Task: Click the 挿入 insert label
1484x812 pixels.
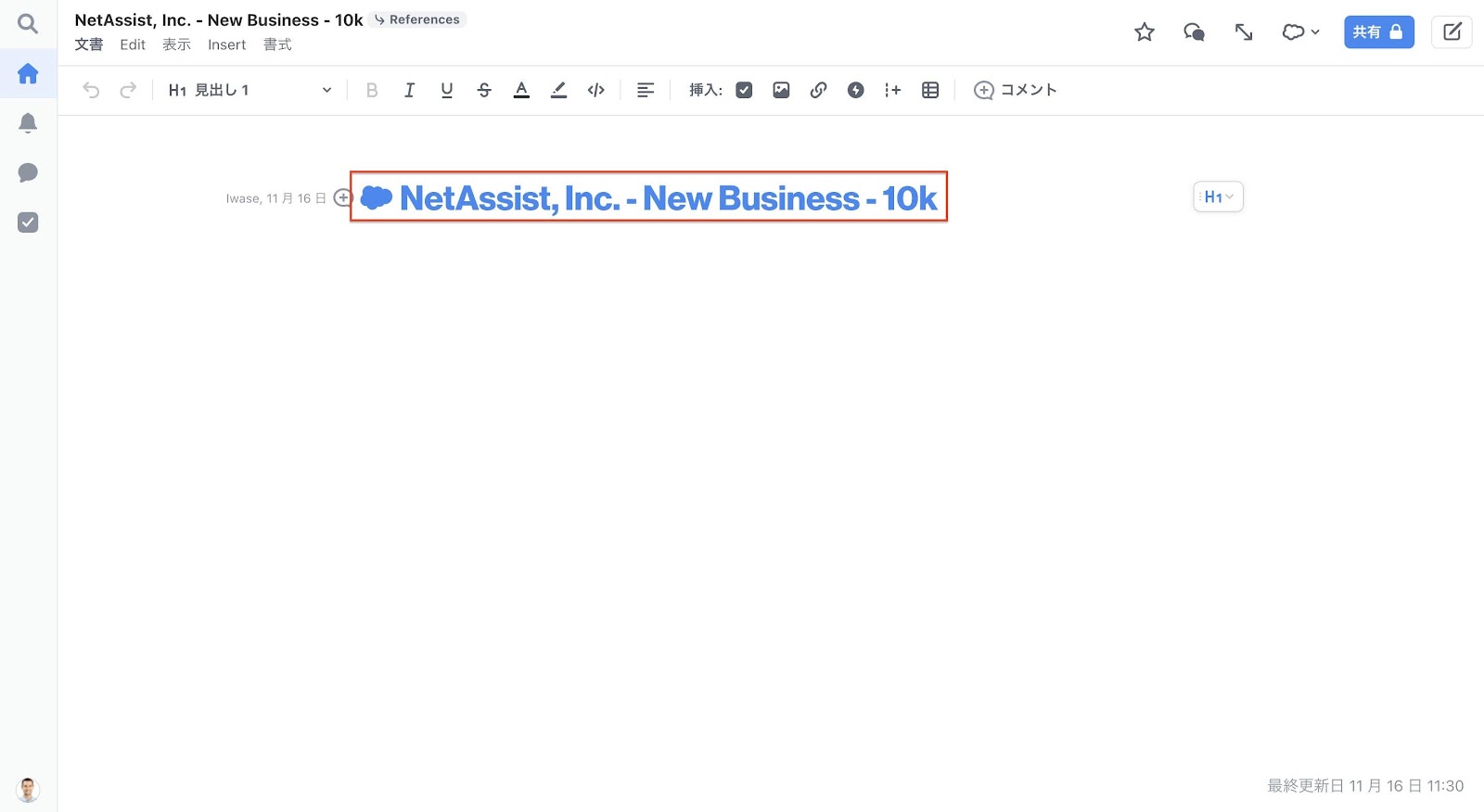Action: (706, 90)
